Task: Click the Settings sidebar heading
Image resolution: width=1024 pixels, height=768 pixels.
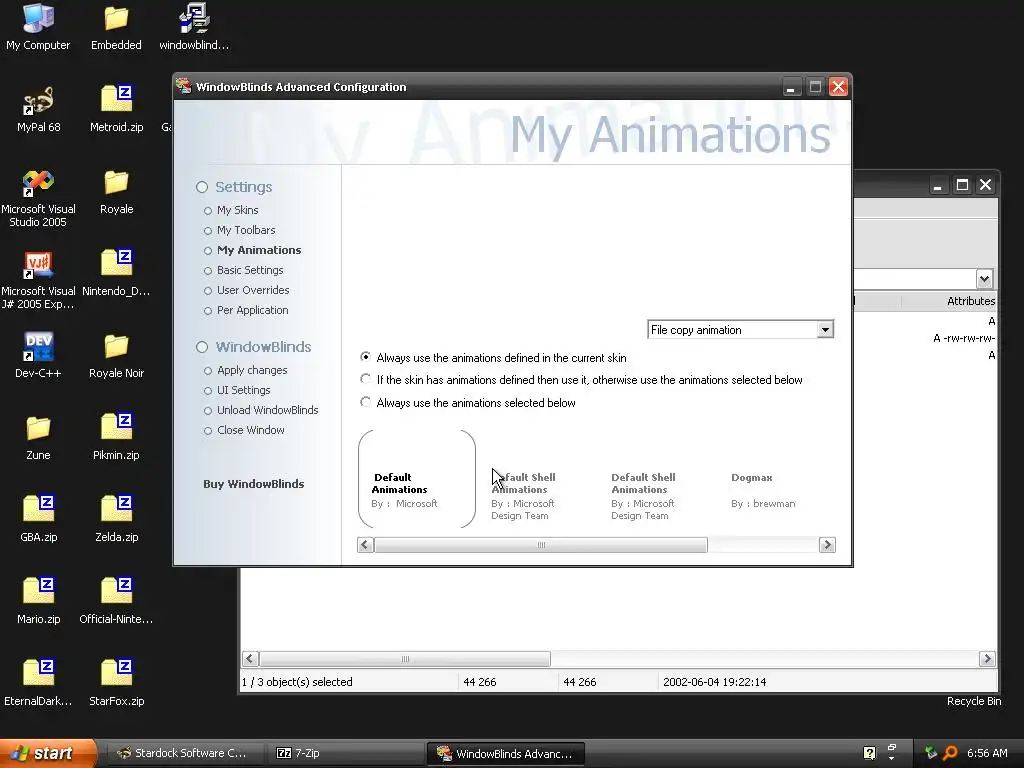Action: [x=244, y=187]
